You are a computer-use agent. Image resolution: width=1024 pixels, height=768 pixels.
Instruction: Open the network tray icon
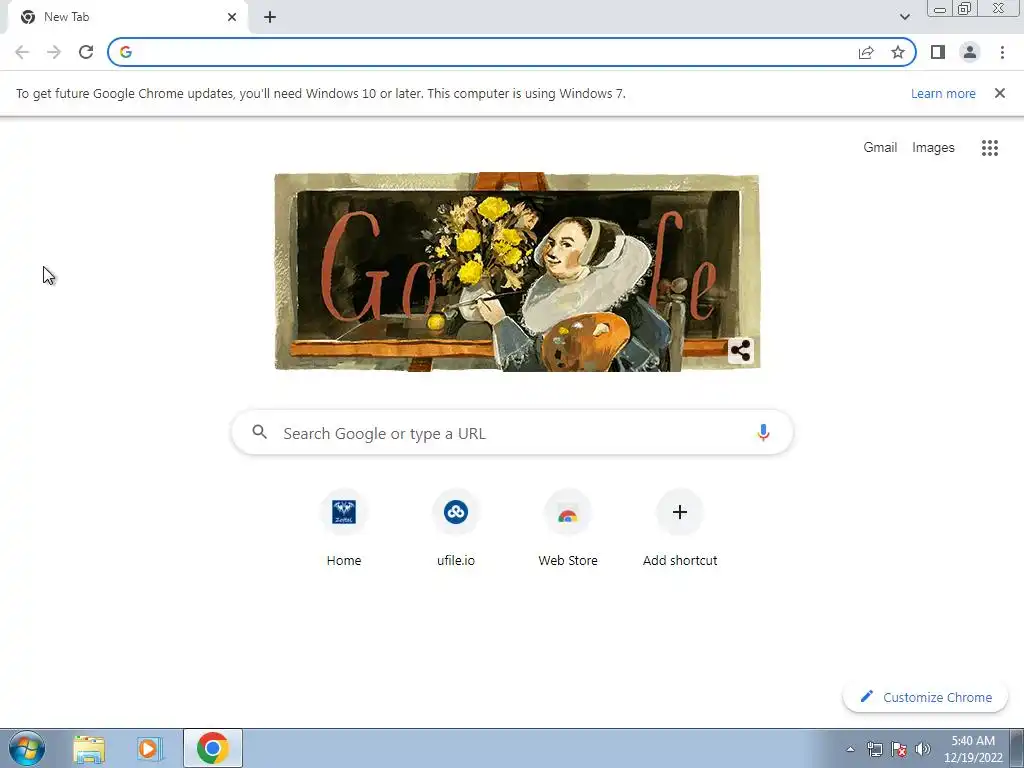[874, 749]
